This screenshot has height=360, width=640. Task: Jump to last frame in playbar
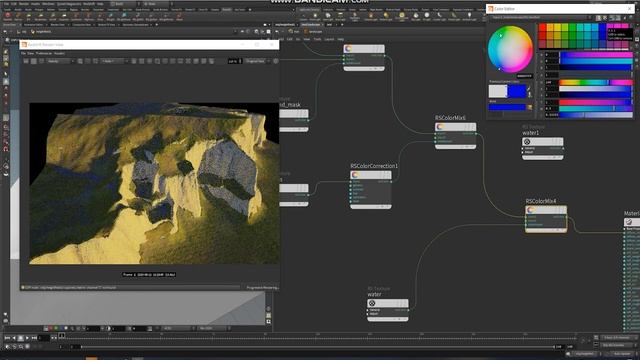point(34,338)
